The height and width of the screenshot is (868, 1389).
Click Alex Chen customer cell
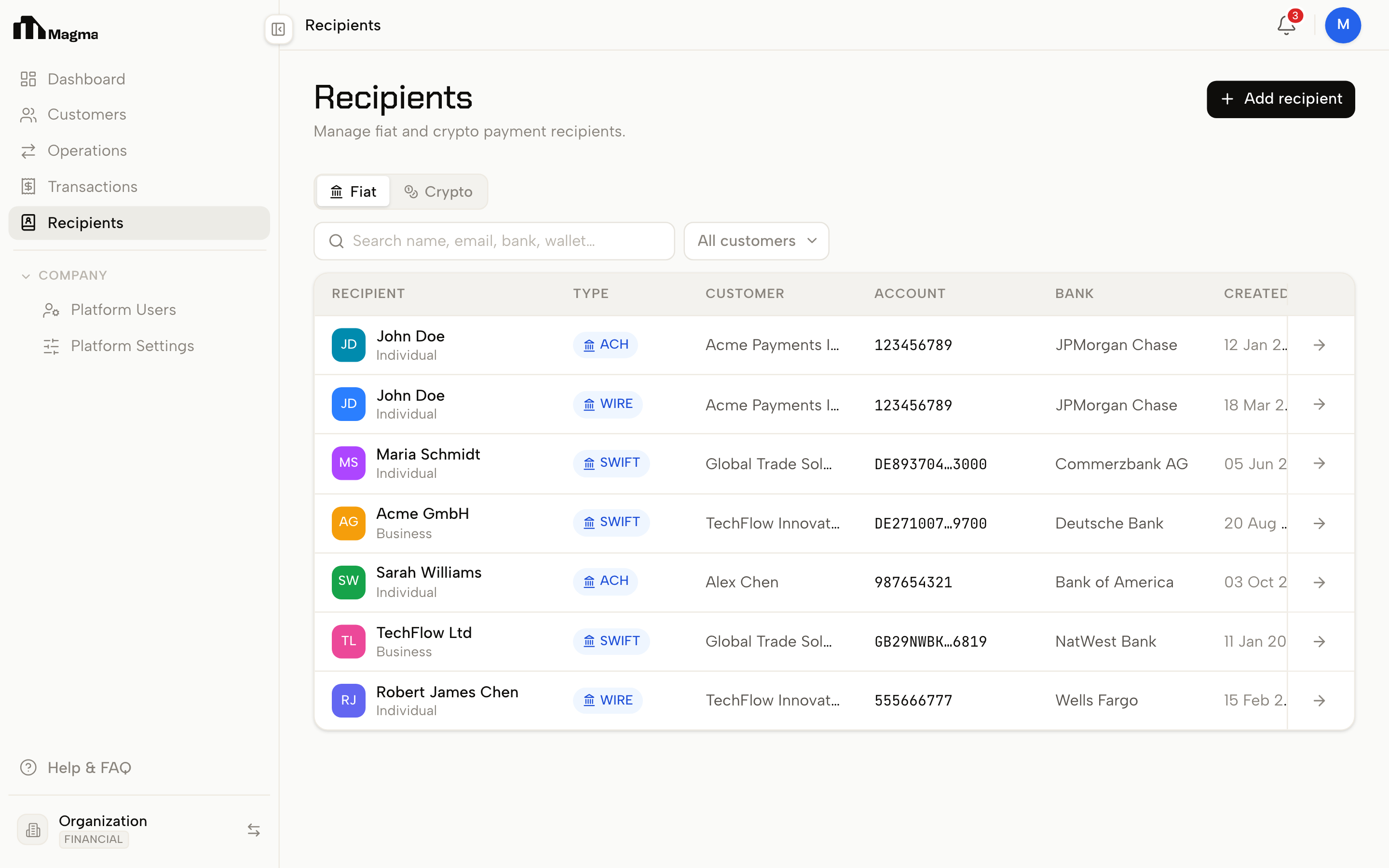pyautogui.click(x=742, y=582)
